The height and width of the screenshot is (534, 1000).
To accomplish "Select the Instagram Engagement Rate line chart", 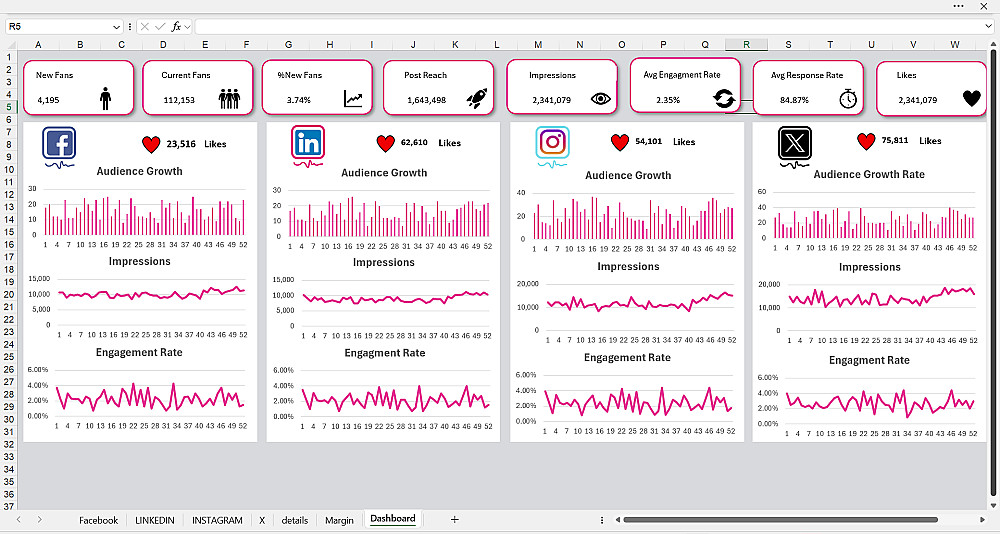I will tap(628, 394).
